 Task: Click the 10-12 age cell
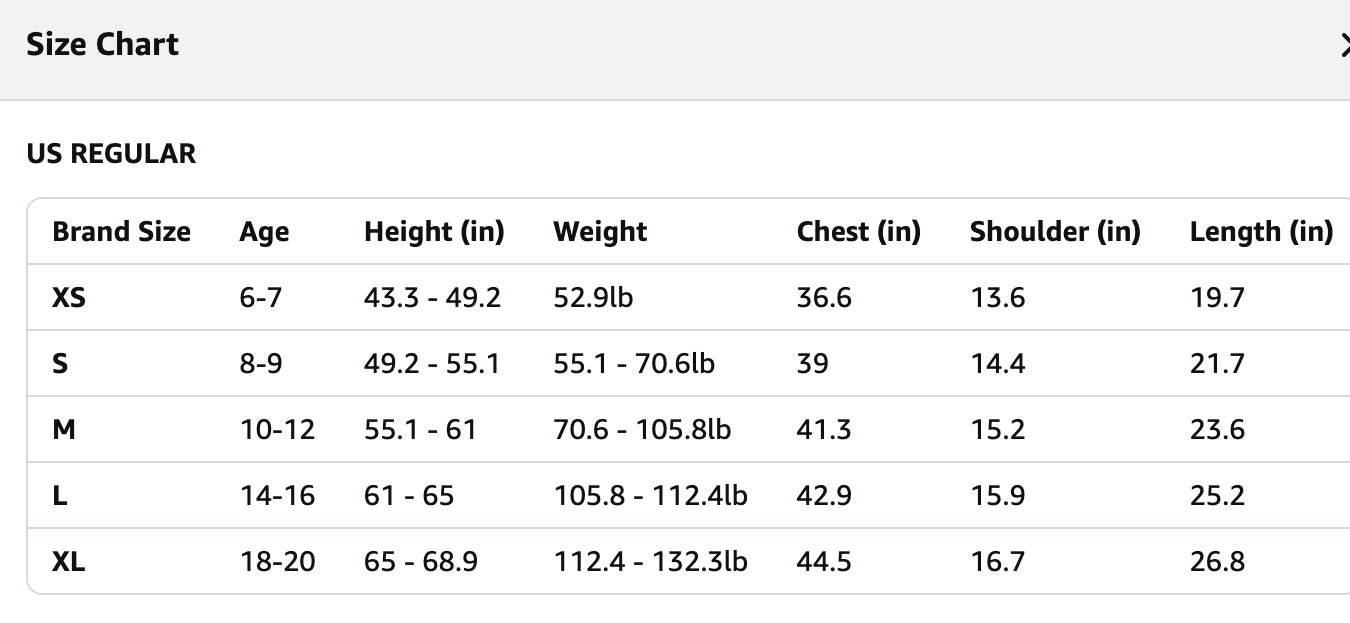coord(277,429)
